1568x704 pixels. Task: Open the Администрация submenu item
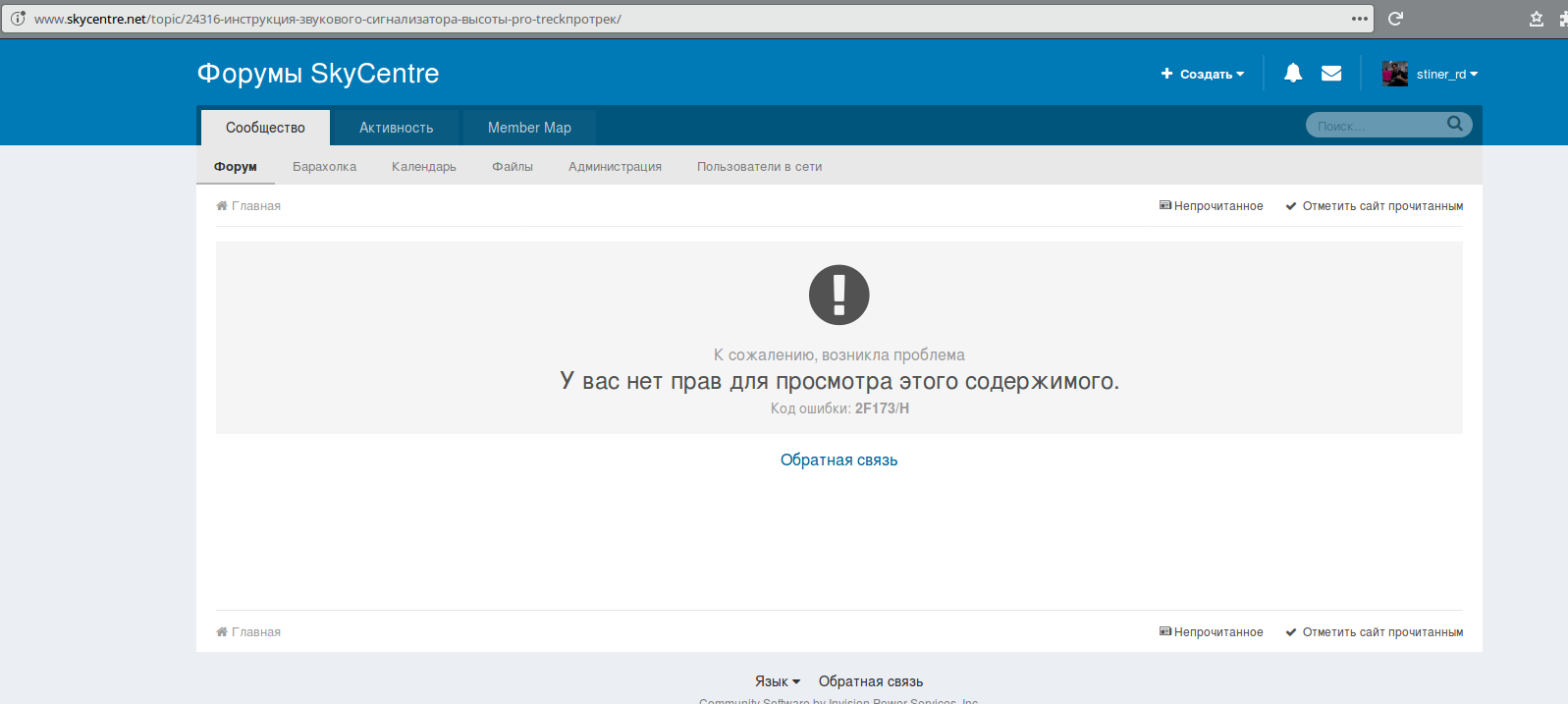click(x=615, y=167)
